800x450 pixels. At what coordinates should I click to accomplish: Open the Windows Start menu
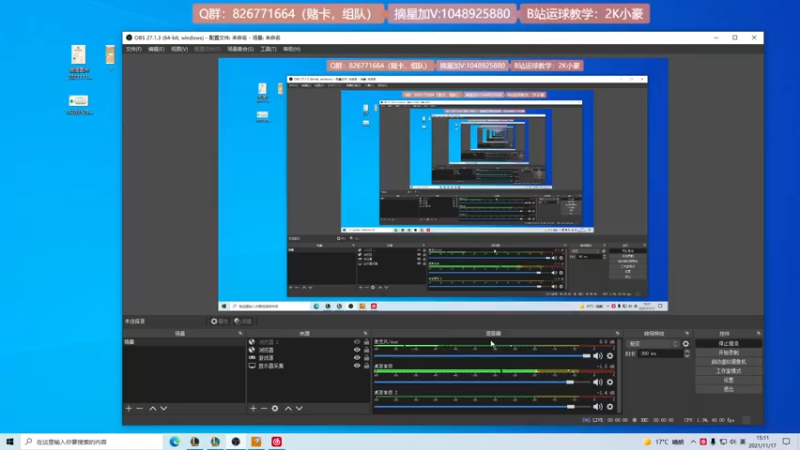coord(10,441)
